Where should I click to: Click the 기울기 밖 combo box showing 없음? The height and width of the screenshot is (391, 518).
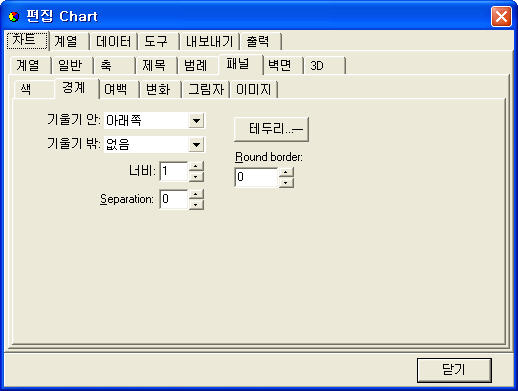[x=154, y=145]
